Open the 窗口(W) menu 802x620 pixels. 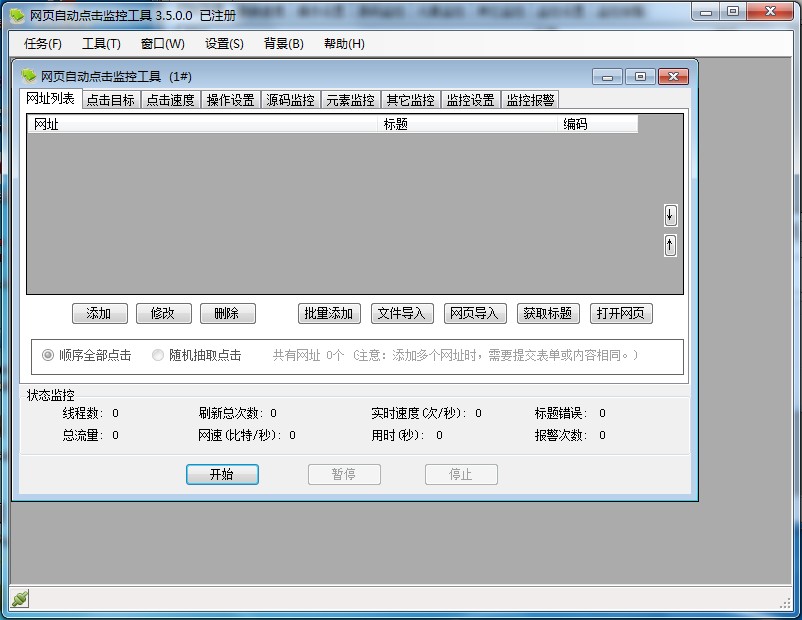coord(163,44)
